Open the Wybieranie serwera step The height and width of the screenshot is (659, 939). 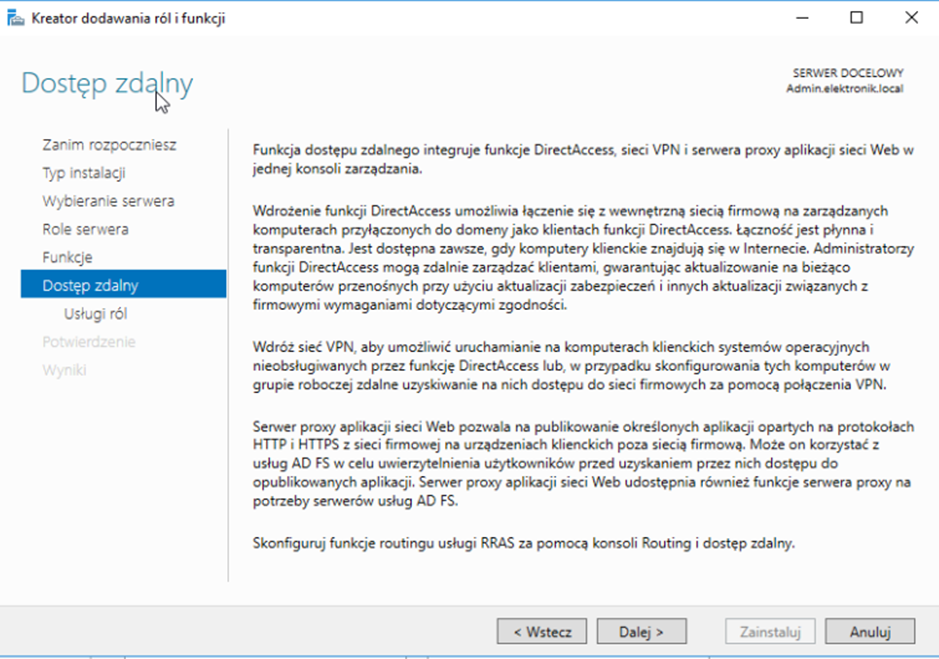pyautogui.click(x=108, y=201)
